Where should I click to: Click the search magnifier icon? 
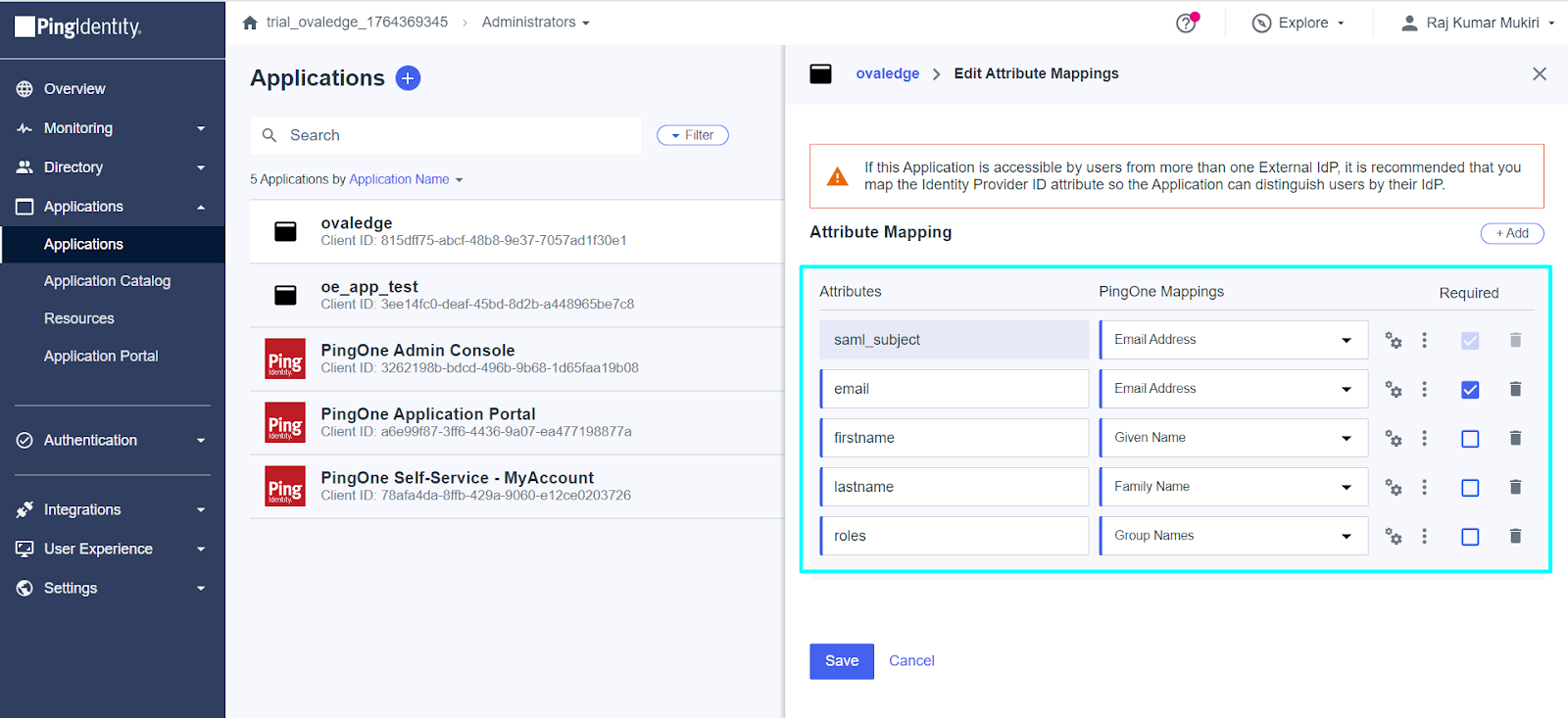[269, 135]
